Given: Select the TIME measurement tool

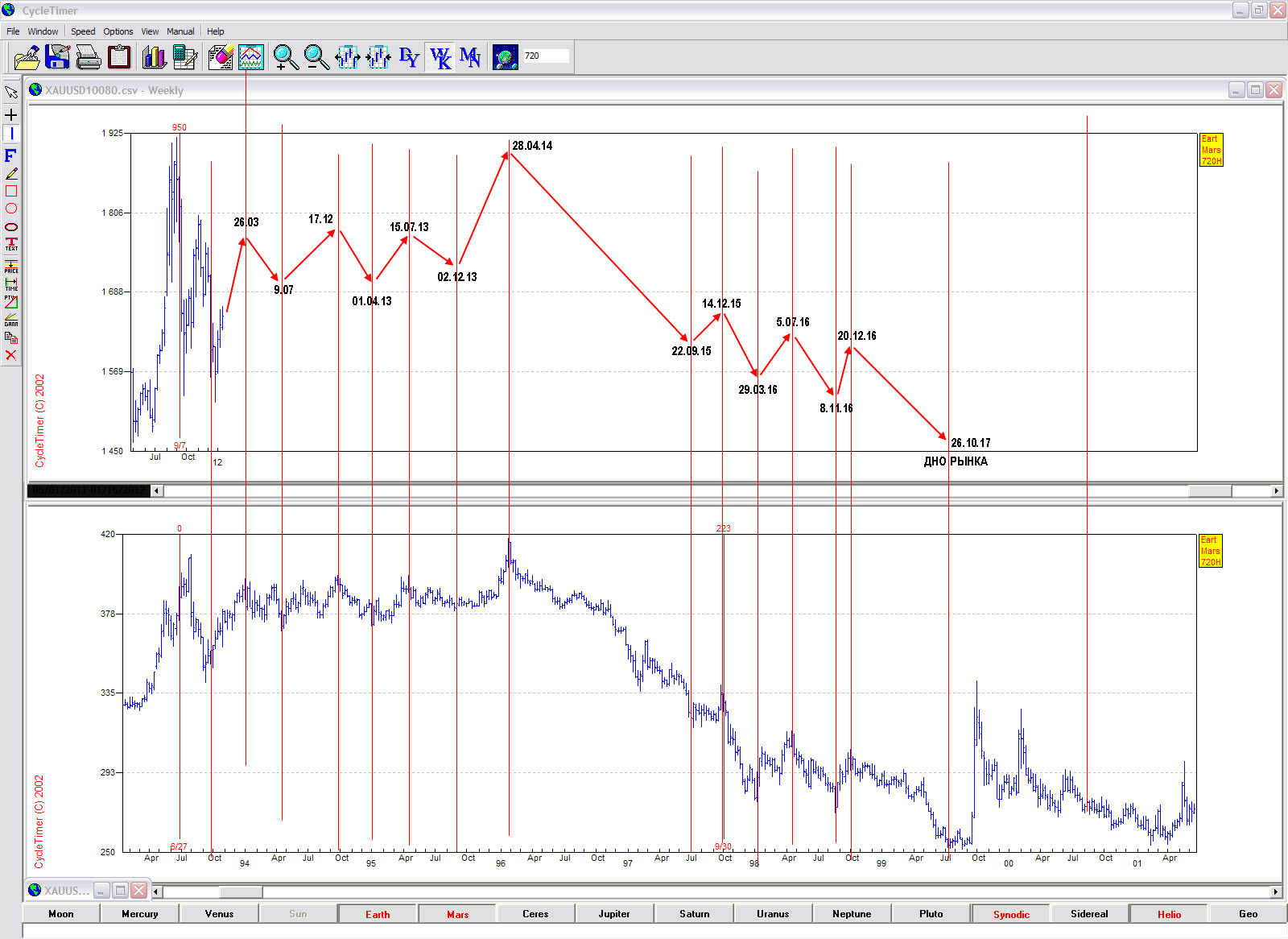Looking at the screenshot, I should pyautogui.click(x=11, y=284).
